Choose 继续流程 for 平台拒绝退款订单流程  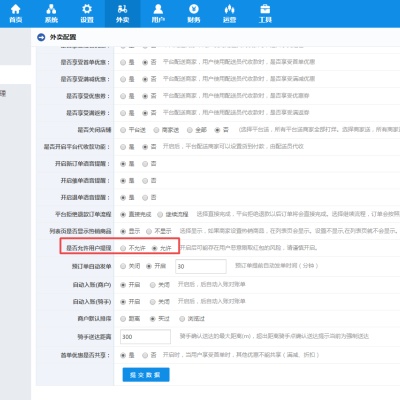160,215
